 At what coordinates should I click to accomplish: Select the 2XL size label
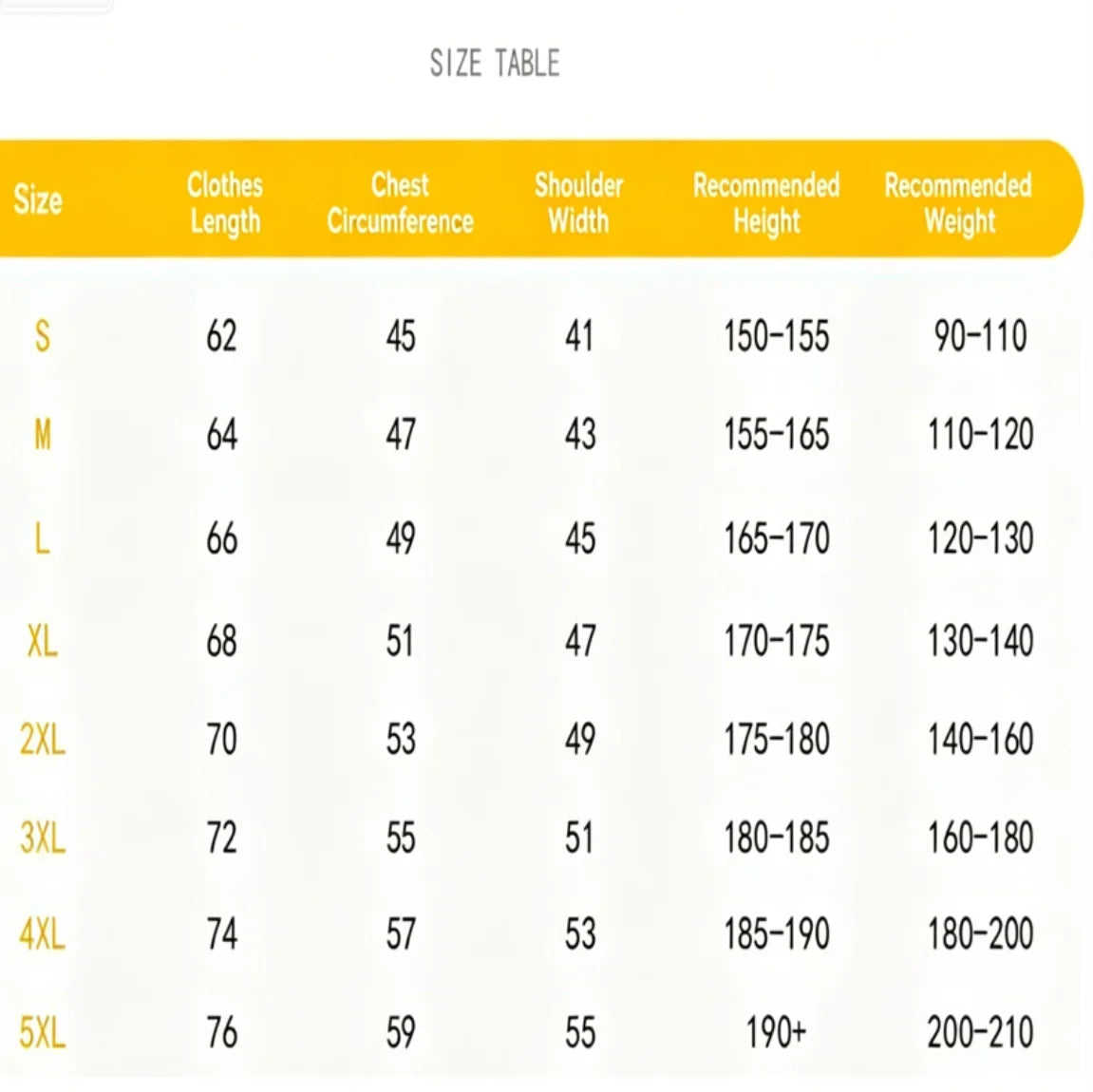coord(43,739)
